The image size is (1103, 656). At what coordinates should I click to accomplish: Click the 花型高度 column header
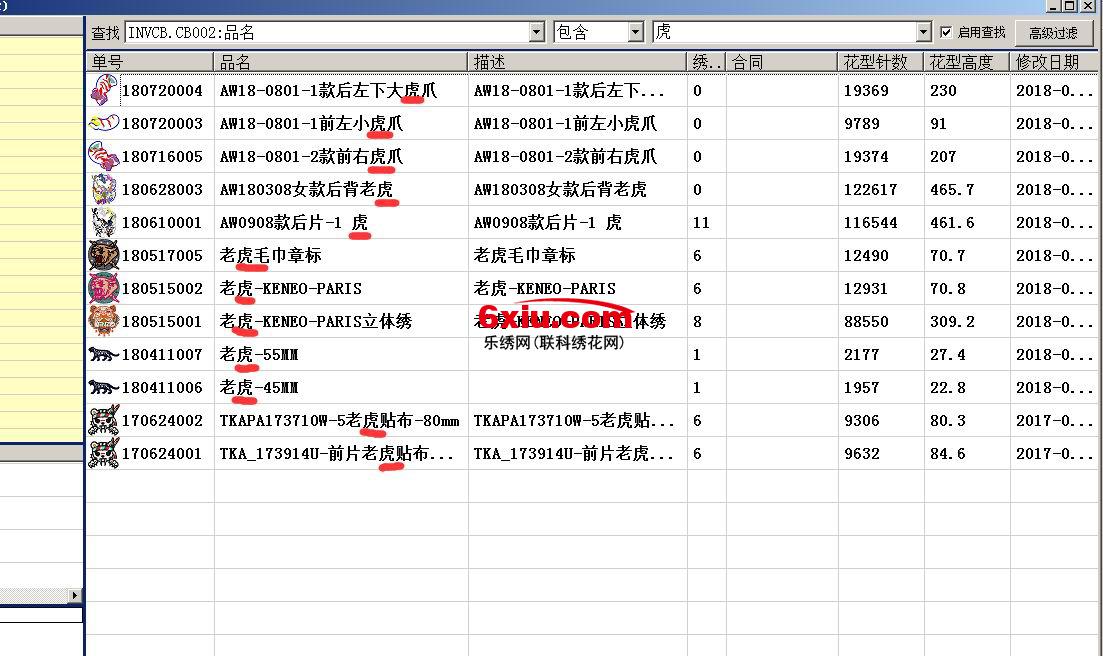965,62
